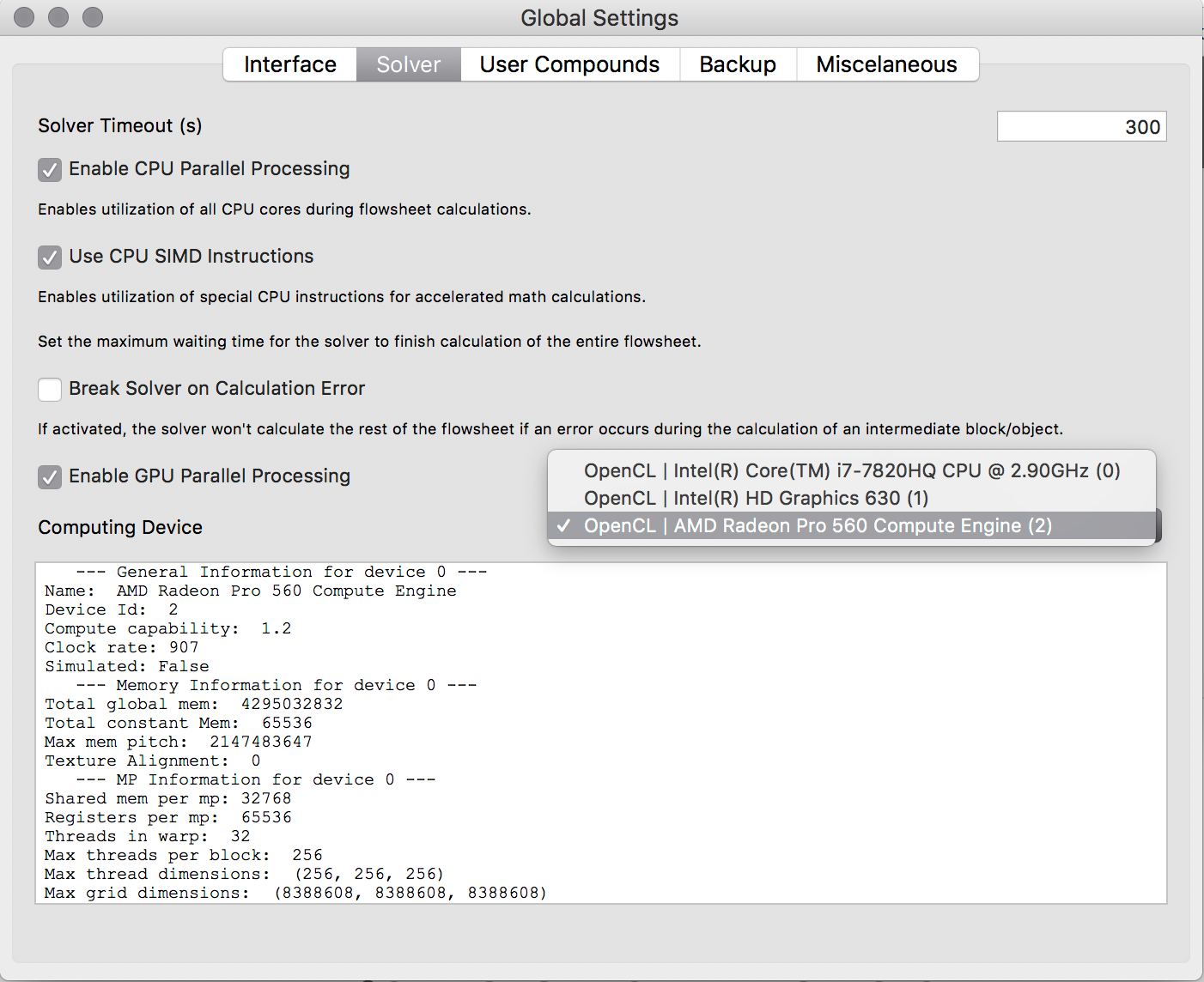Open the User Compounds tab

pyautogui.click(x=569, y=64)
